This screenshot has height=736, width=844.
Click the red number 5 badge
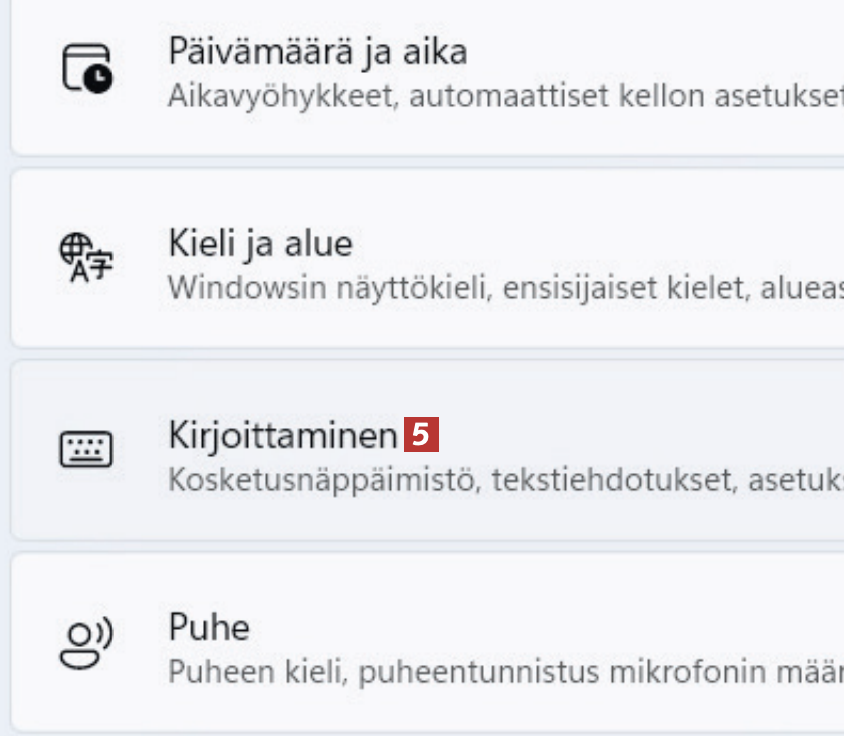tap(422, 435)
